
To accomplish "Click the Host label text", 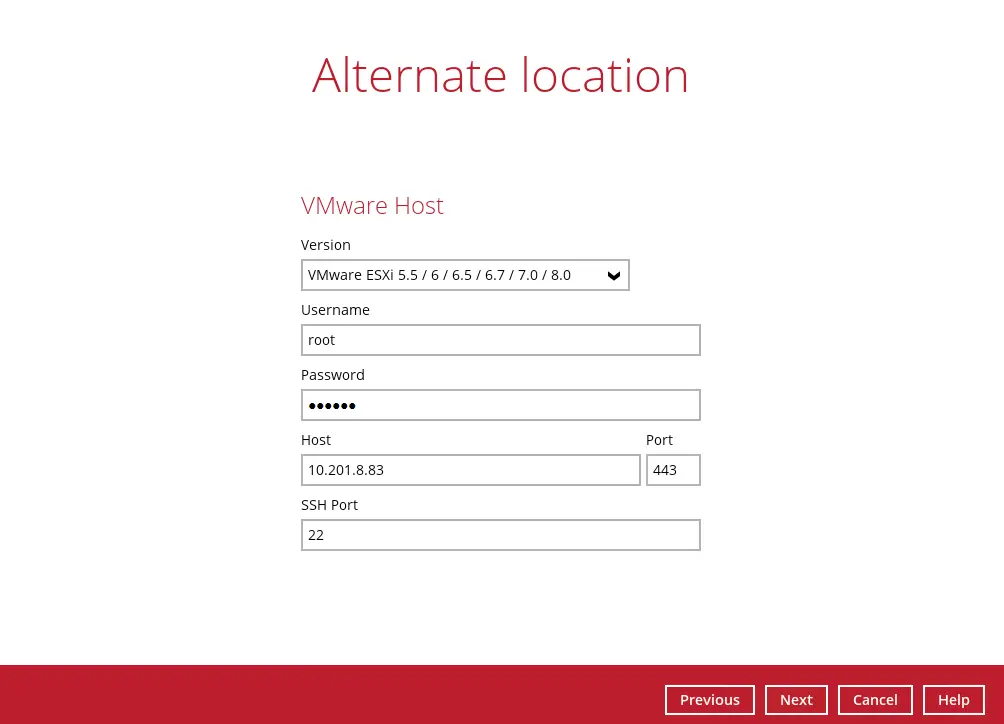I will [x=316, y=440].
